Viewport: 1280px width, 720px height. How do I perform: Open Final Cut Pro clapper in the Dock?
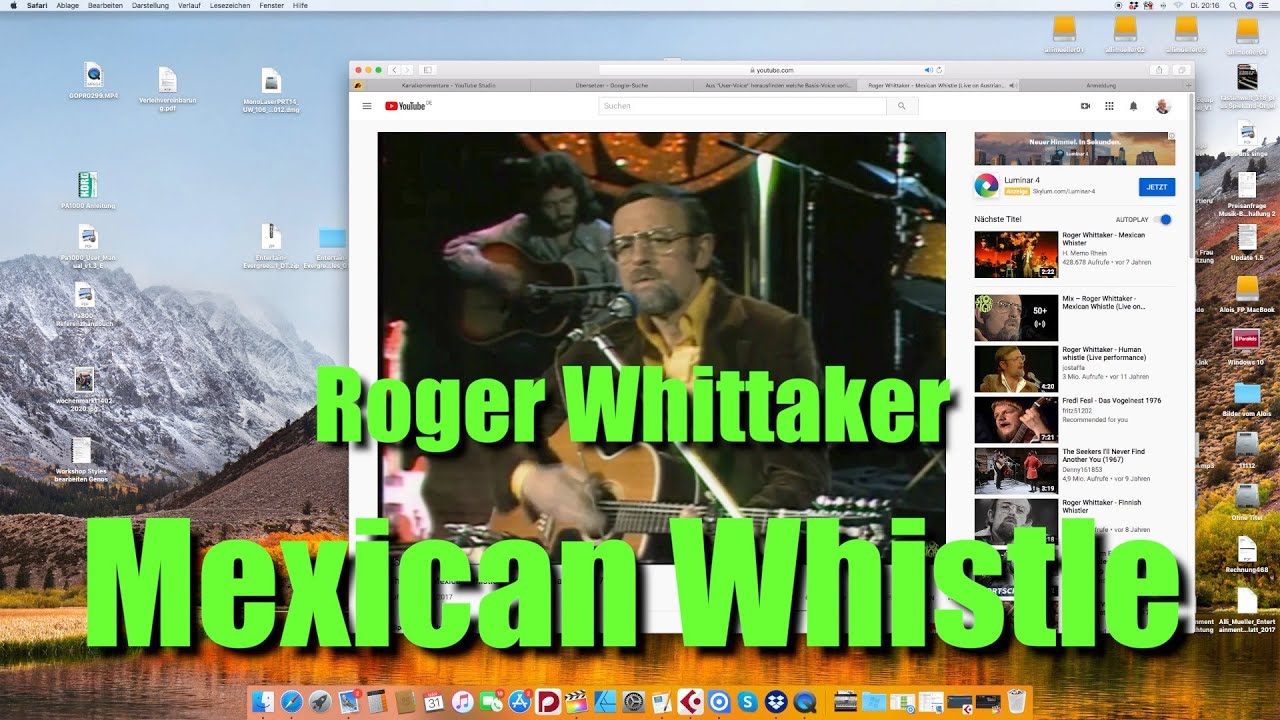tap(576, 702)
